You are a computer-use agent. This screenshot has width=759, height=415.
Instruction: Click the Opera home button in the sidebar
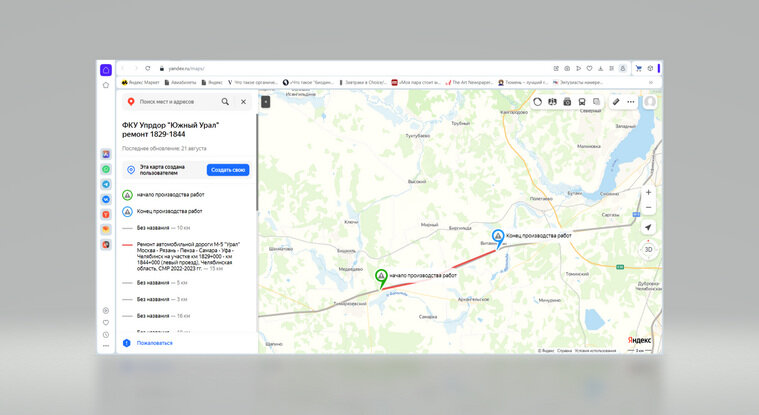[106, 70]
